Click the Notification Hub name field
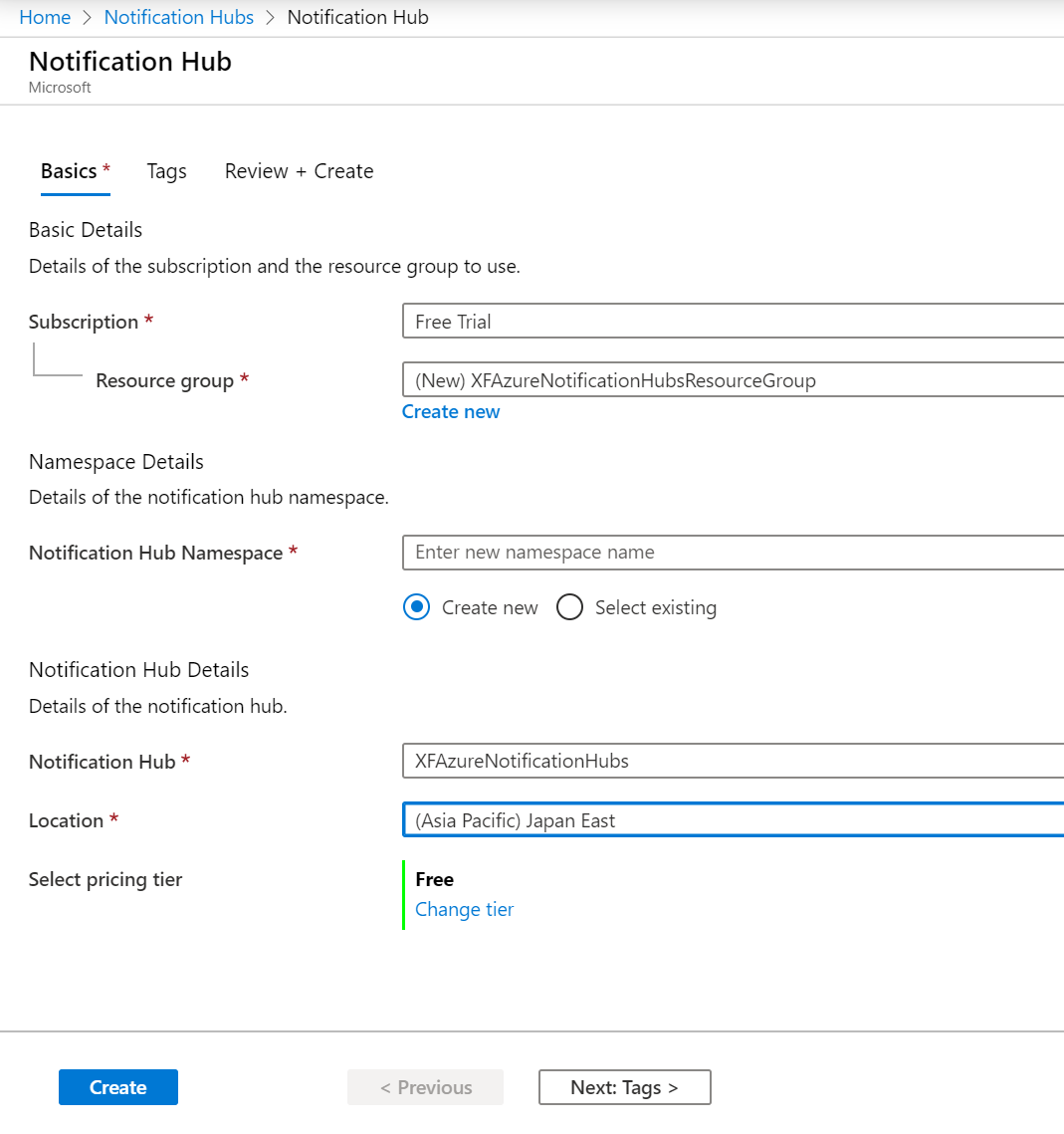 pyautogui.click(x=733, y=761)
